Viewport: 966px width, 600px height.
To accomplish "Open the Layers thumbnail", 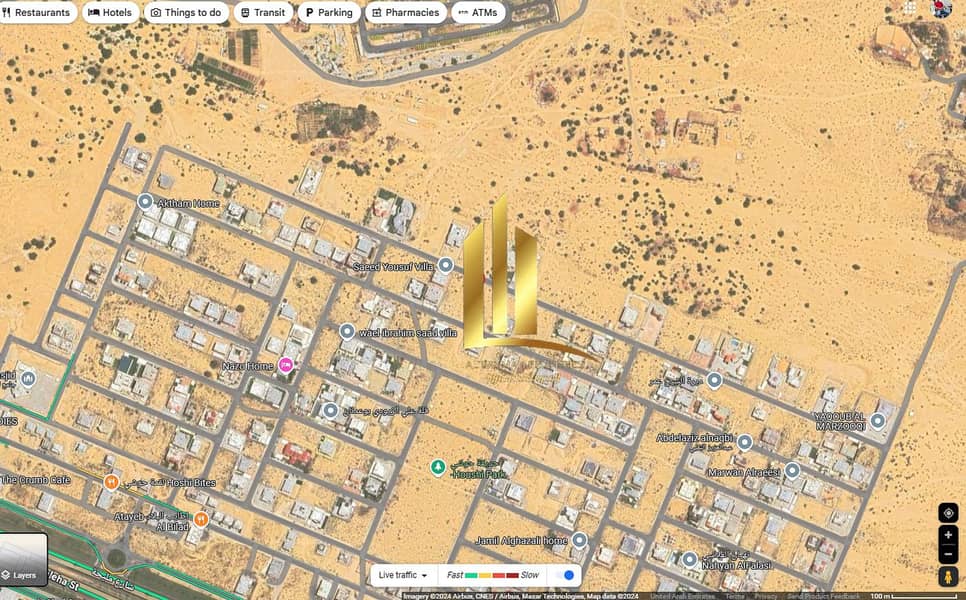I will click(x=23, y=559).
